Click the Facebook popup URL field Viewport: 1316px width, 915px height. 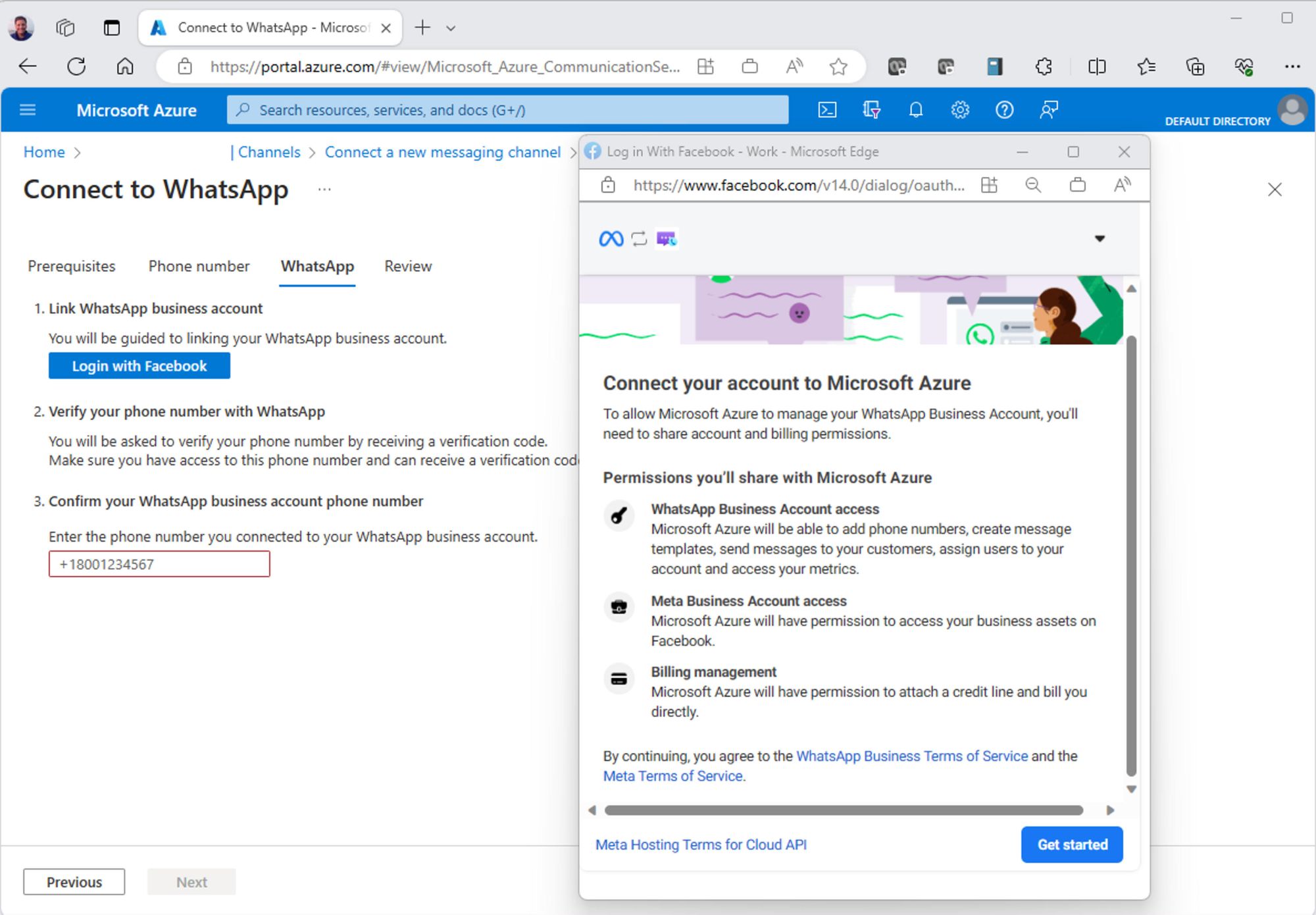coord(799,186)
